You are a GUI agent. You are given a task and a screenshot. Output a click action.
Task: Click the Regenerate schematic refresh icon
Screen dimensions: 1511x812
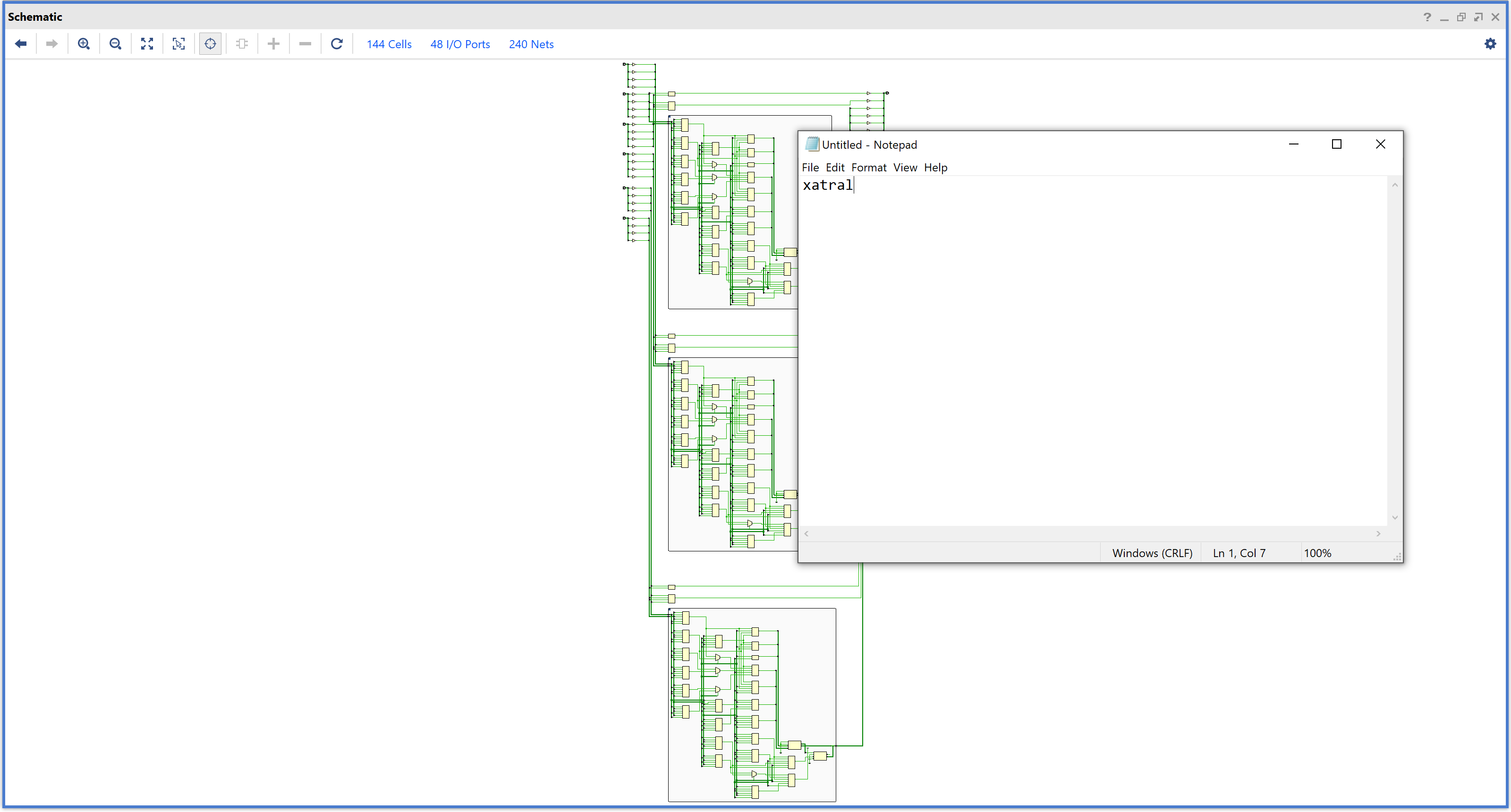(337, 44)
